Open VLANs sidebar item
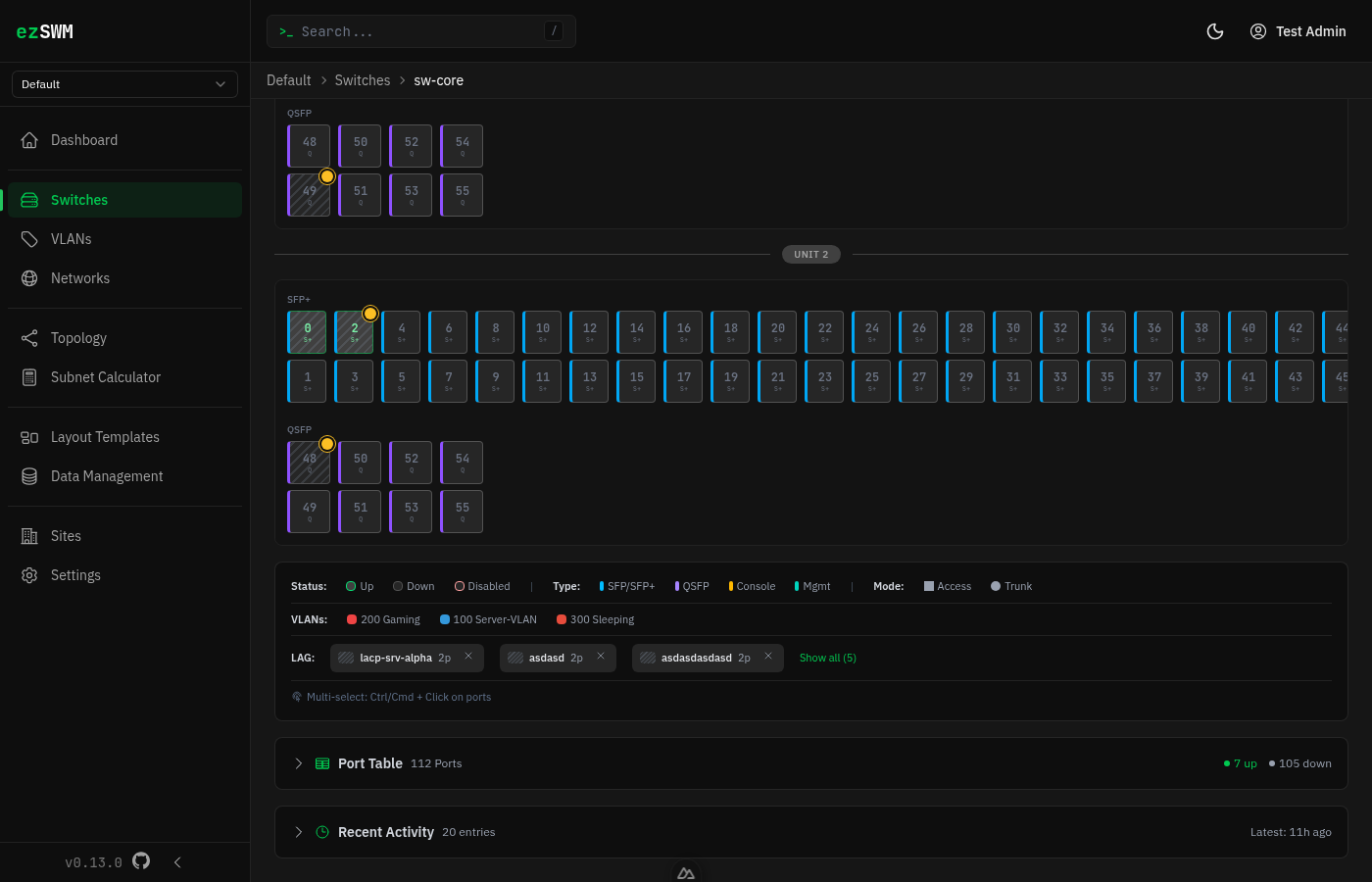Screen dimensions: 1372x882 124,239
